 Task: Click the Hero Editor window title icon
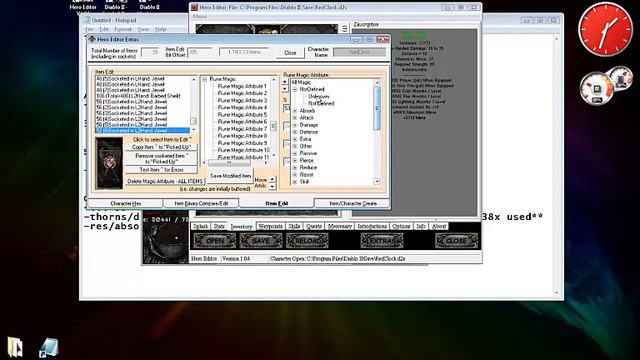[x=194, y=7]
